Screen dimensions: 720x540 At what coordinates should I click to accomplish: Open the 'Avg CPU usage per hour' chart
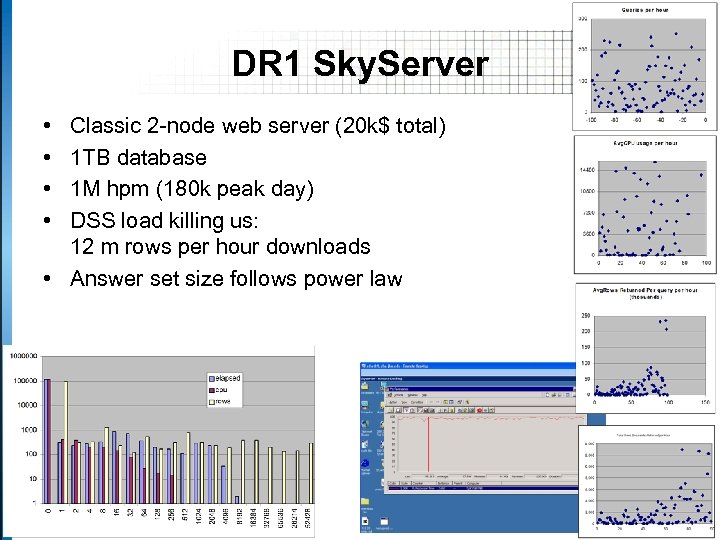pyautogui.click(x=645, y=204)
